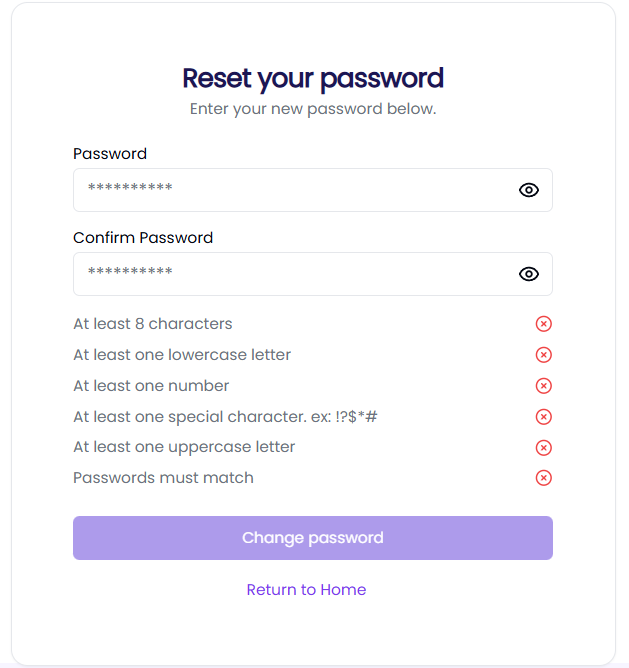Viewport: 629px width, 668px height.
Task: Click the Confirm Password label
Action: (143, 238)
